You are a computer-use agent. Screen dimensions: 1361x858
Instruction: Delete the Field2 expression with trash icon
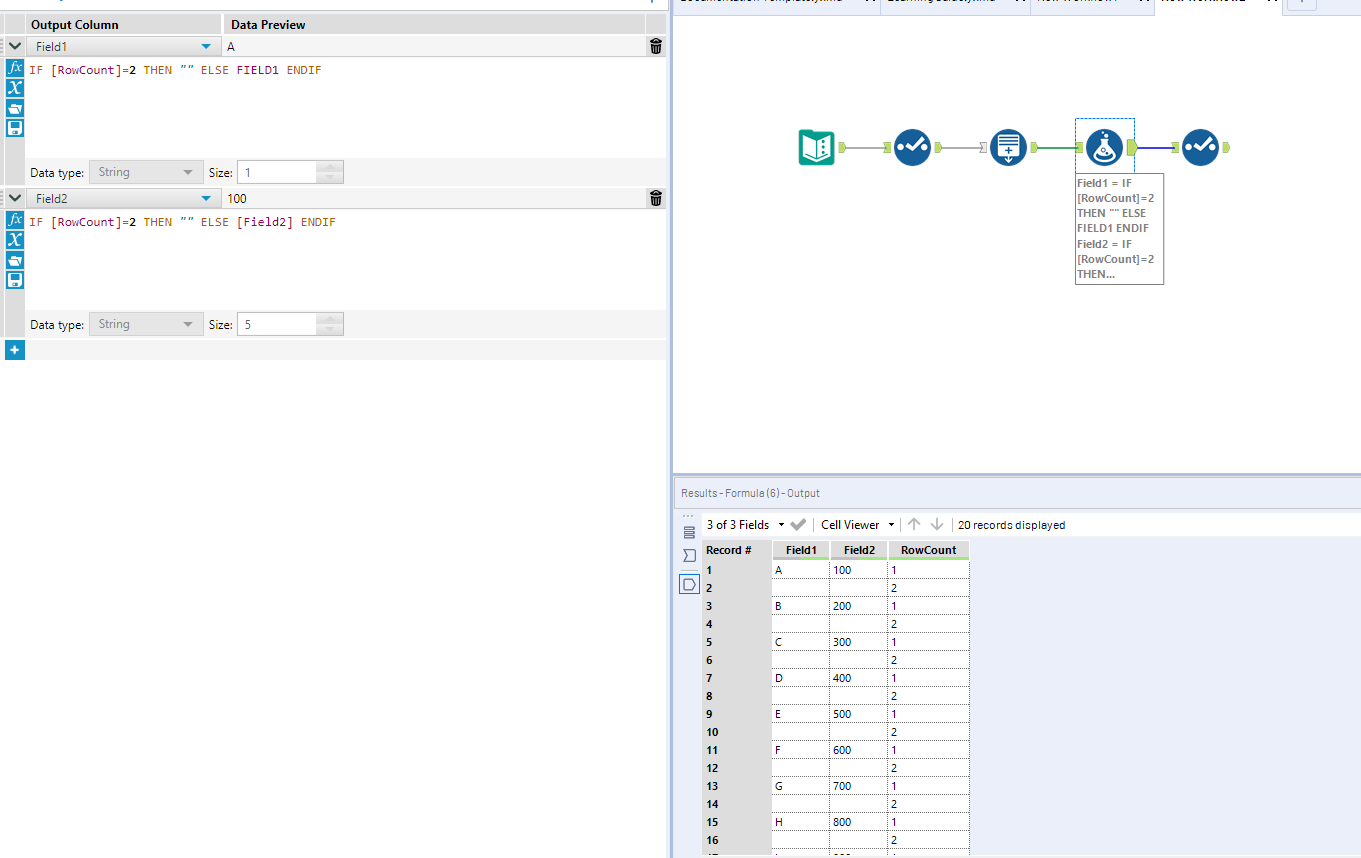(x=656, y=199)
